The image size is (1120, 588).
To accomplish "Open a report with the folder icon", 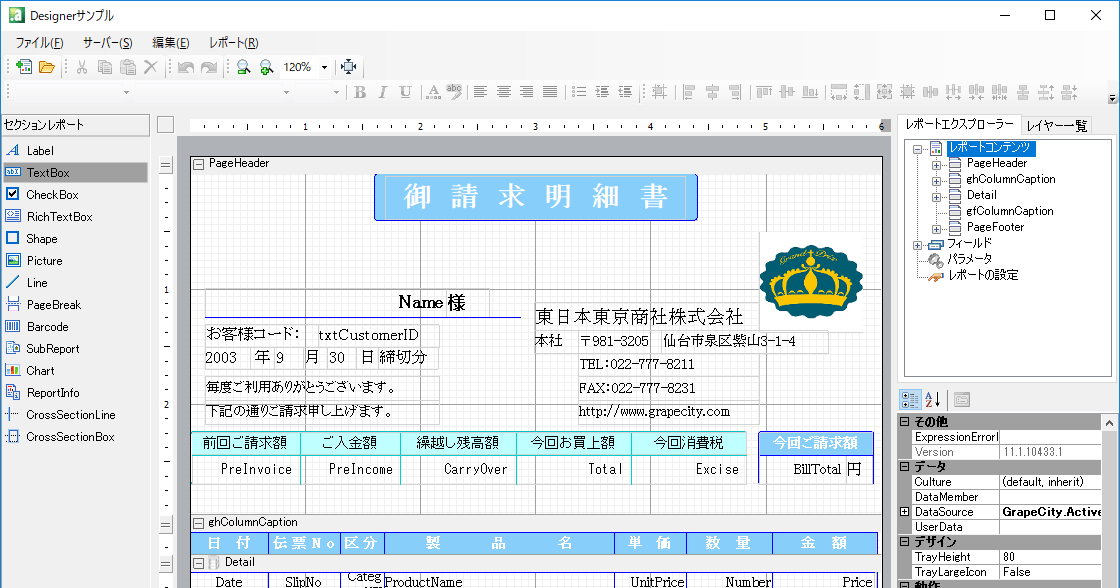I will 46,66.
